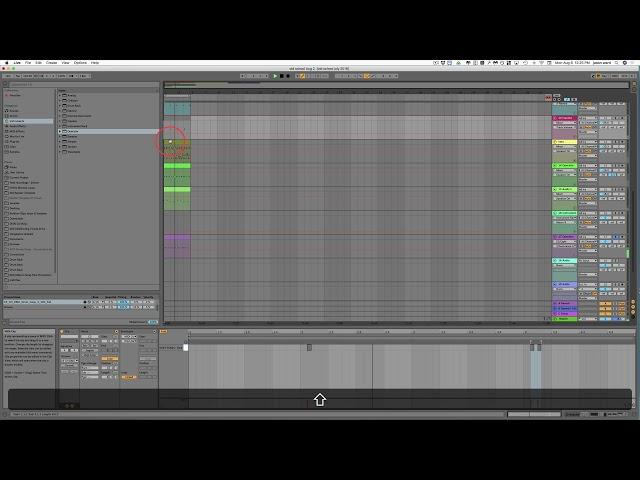Screen dimensions: 640x480
Task: Open User Library under Places
Action: click(x=17, y=172)
